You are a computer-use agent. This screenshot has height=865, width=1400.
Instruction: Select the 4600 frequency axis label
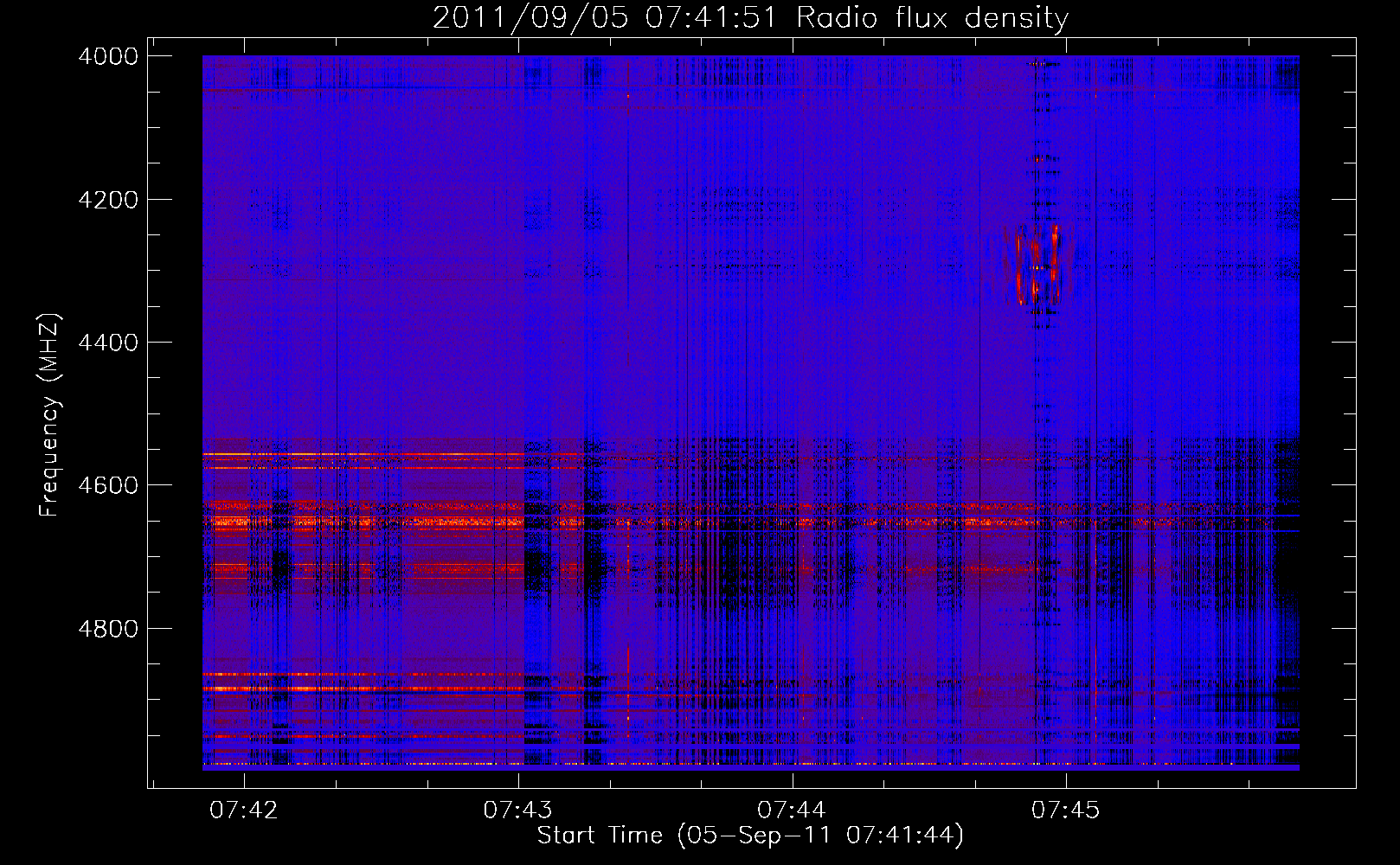(108, 485)
